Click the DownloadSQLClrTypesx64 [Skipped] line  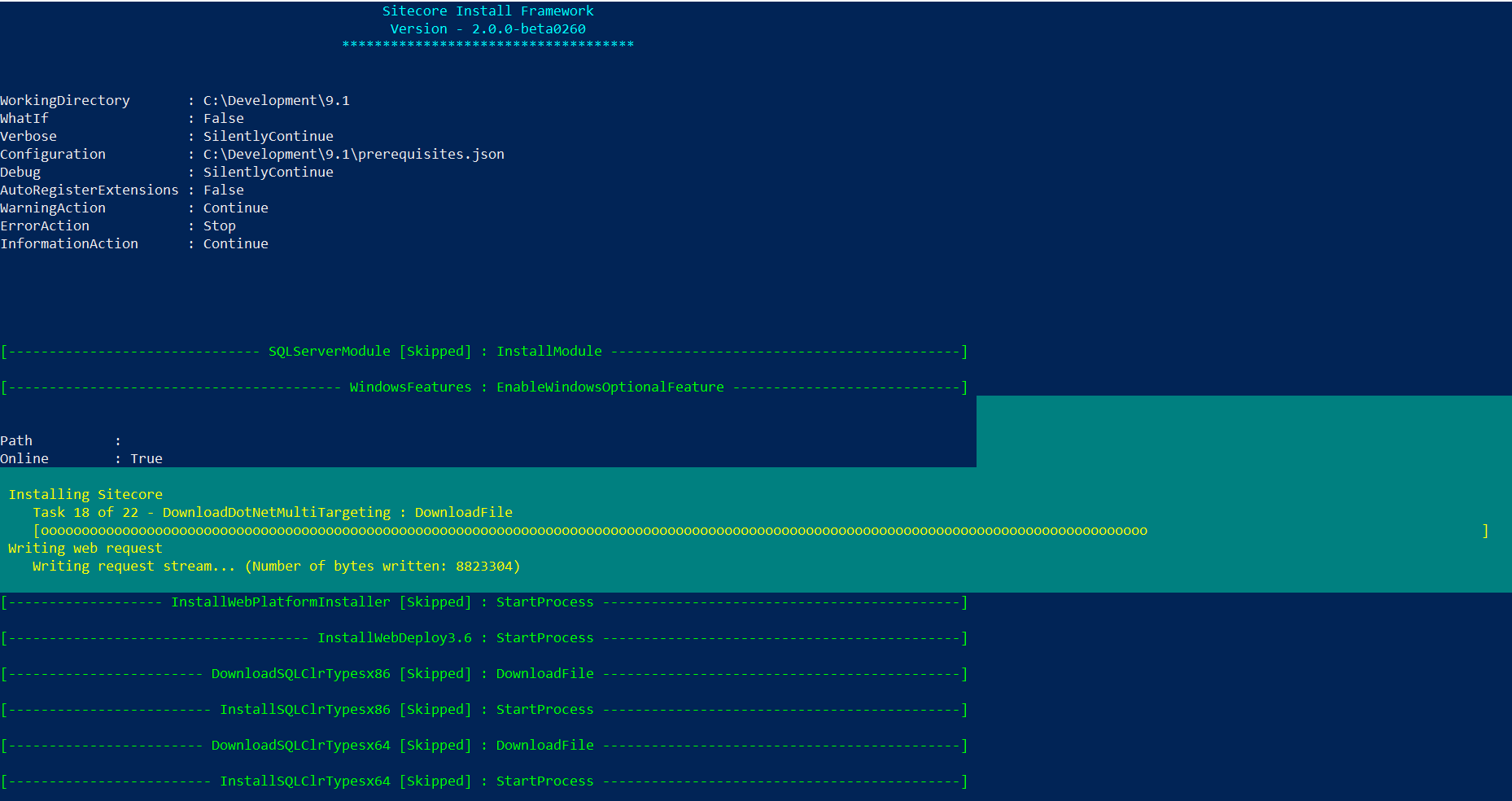pyautogui.click(x=485, y=746)
